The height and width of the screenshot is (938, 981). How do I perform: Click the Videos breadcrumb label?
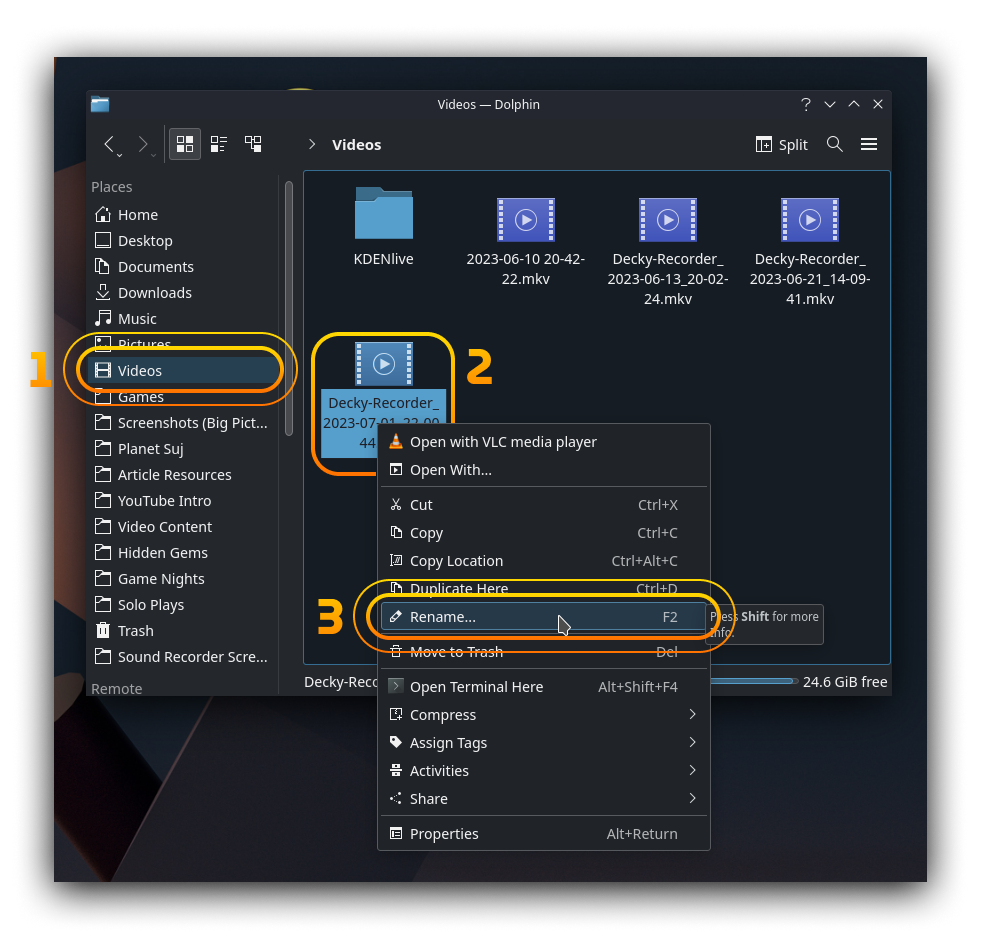pyautogui.click(x=357, y=145)
